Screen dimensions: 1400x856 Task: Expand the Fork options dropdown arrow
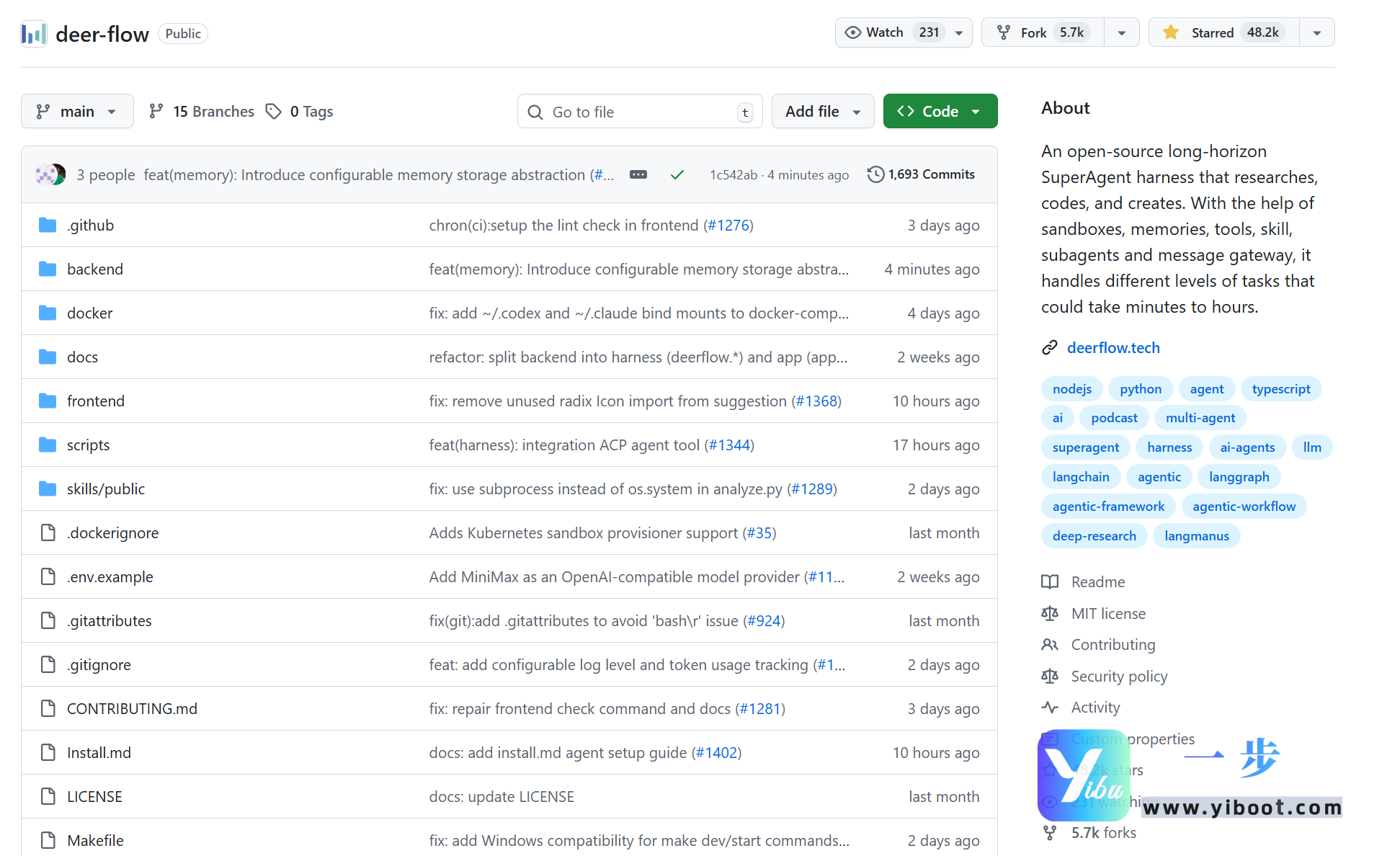1122,32
